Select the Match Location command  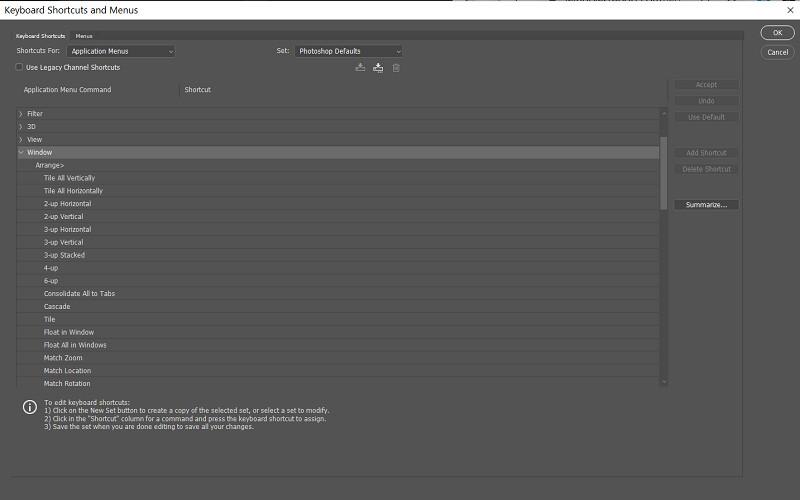tap(338, 370)
